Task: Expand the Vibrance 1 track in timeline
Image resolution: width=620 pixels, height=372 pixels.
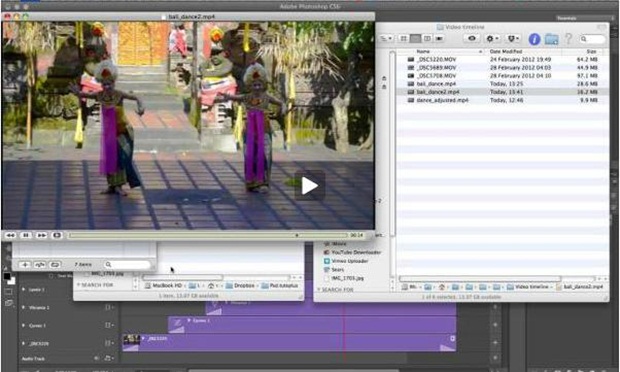Action: [23, 307]
